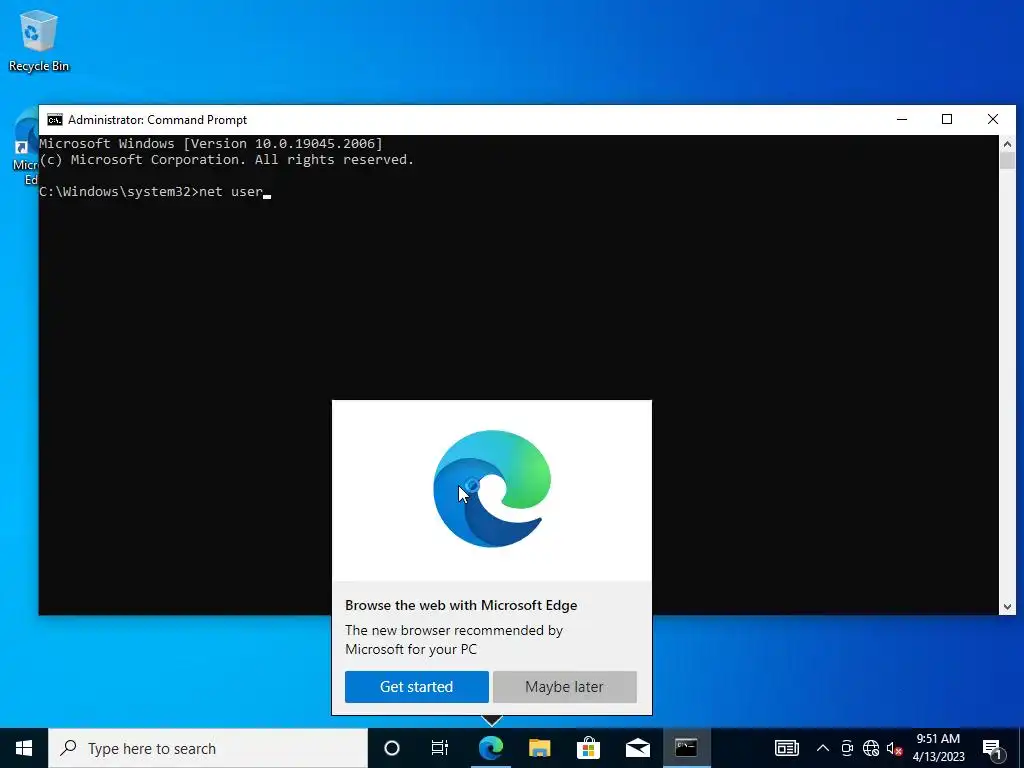The image size is (1024, 768).
Task: Open the Mail app on taskbar
Action: click(637, 748)
